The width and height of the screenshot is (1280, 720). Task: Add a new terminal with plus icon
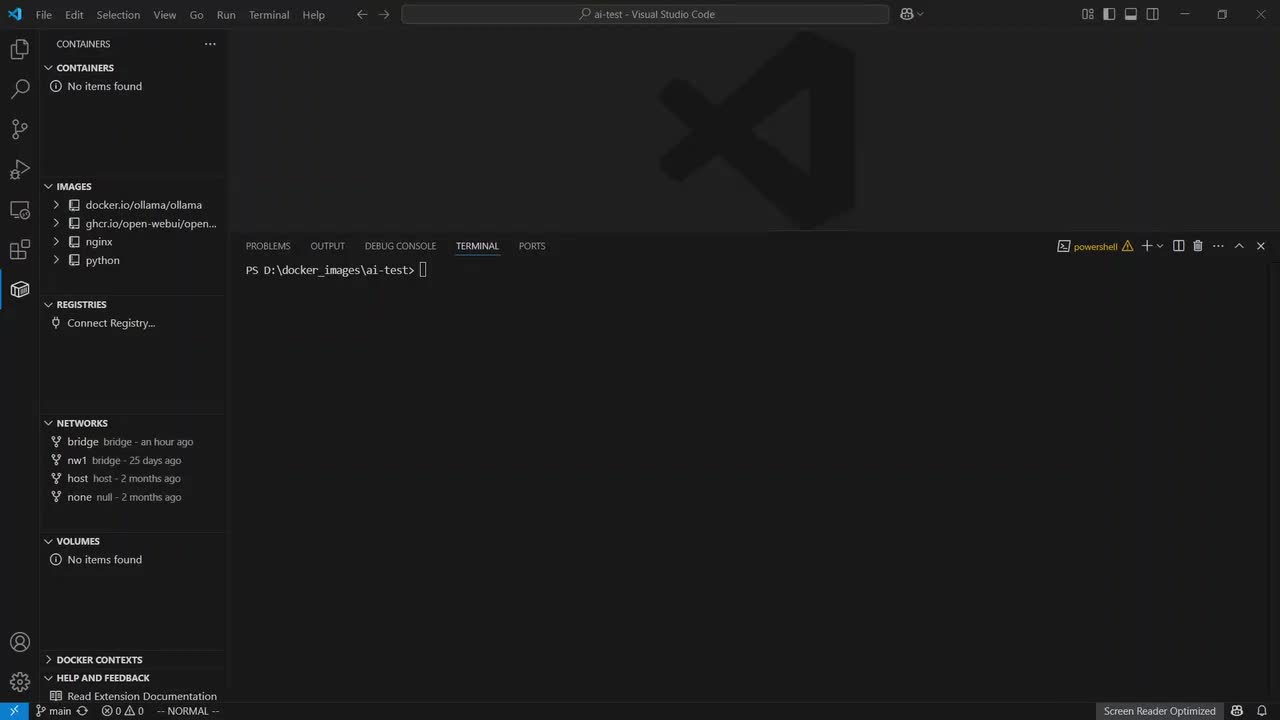1147,246
